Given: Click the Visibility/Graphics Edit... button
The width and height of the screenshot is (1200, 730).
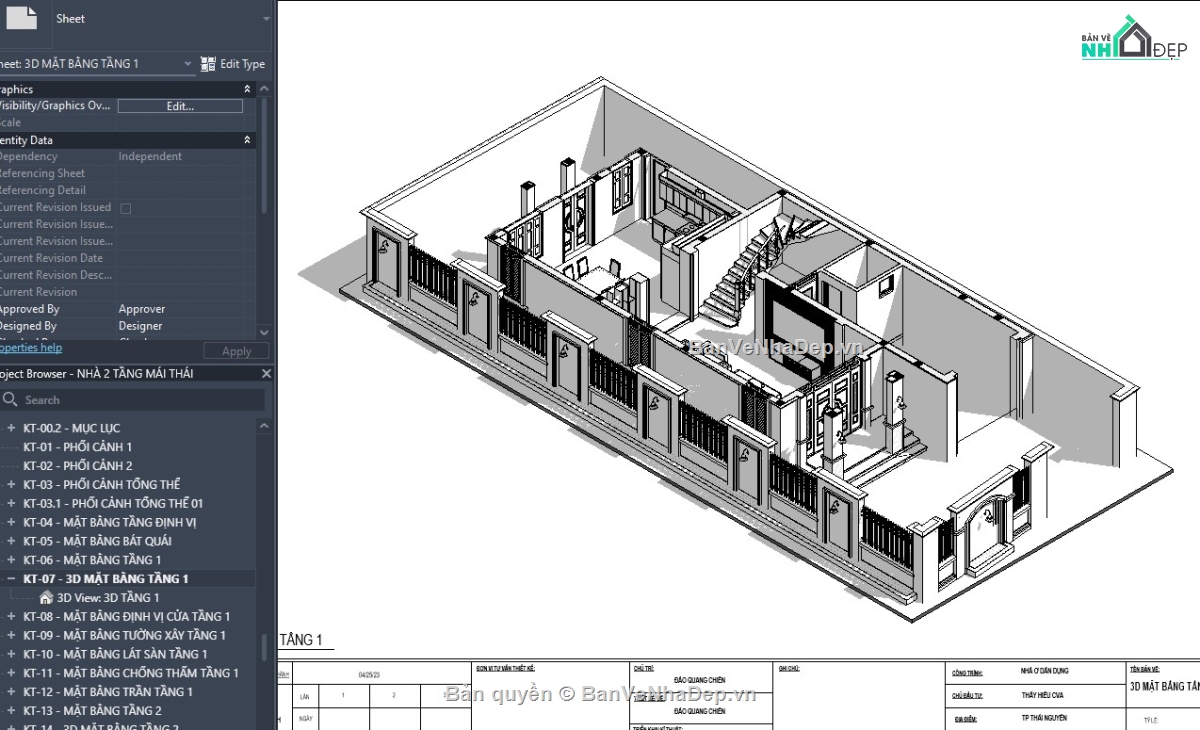Looking at the screenshot, I should (180, 106).
